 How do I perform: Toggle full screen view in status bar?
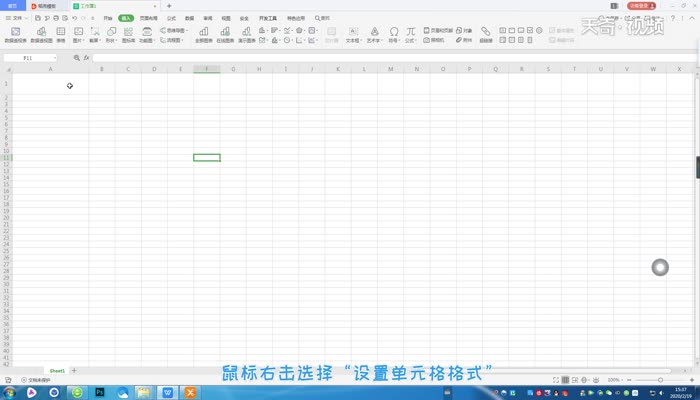556,380
